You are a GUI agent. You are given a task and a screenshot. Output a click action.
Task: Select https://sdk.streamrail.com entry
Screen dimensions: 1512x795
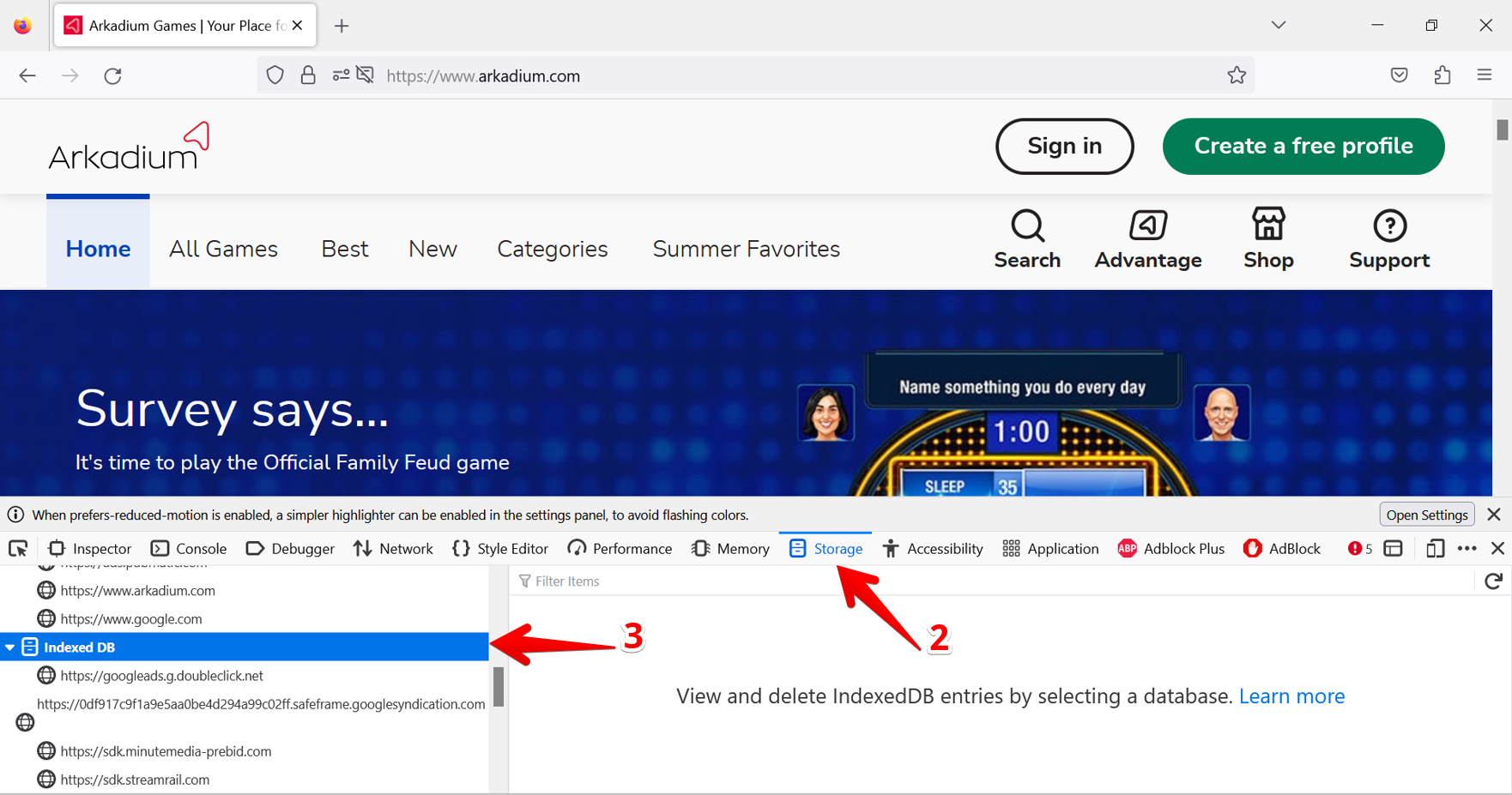(135, 780)
